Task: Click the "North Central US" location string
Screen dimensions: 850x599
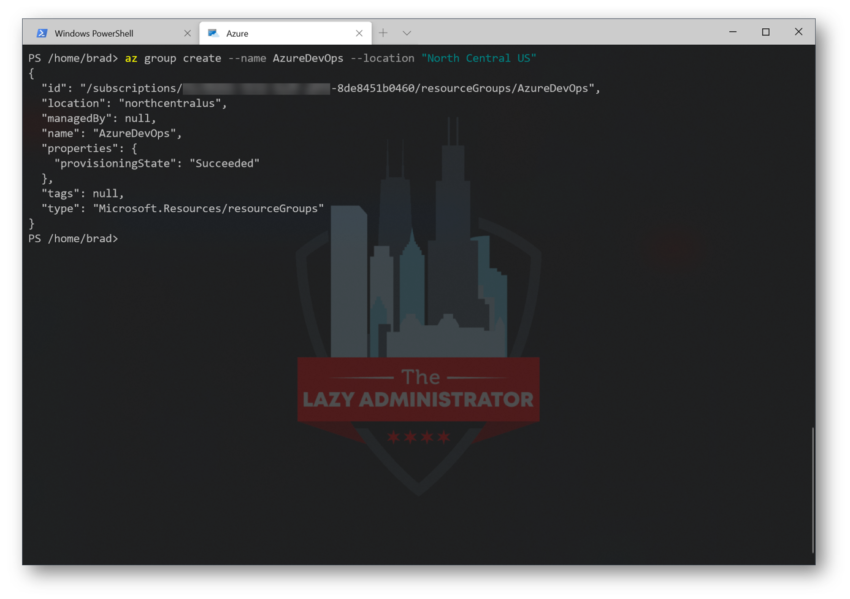Action: (x=479, y=58)
